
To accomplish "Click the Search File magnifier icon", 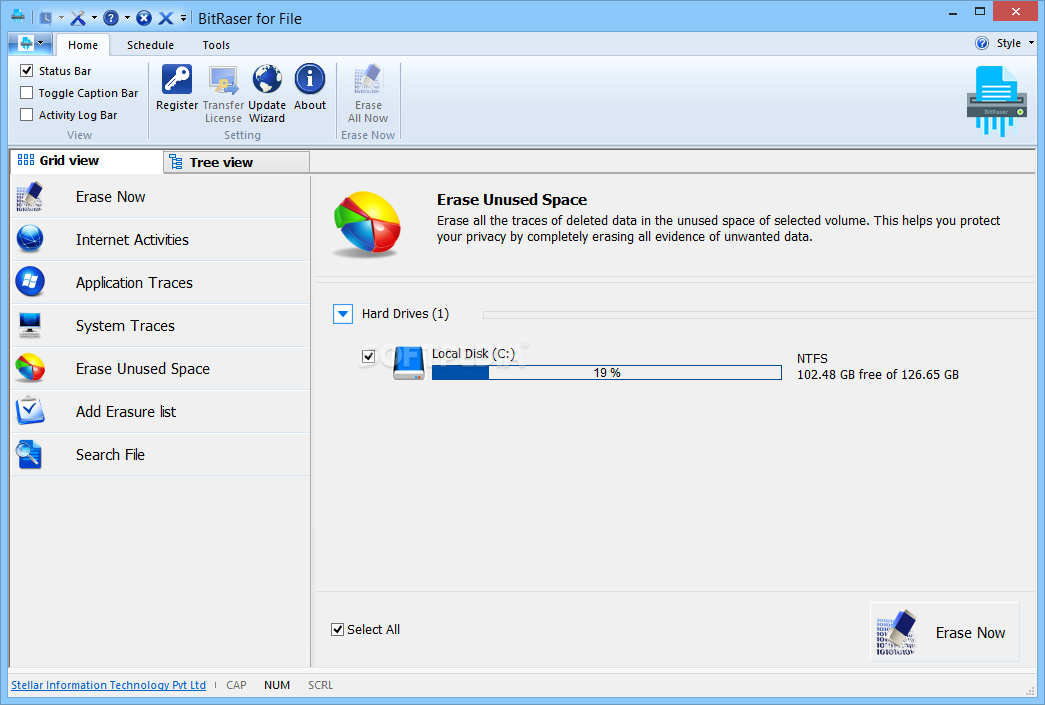I will (x=30, y=454).
